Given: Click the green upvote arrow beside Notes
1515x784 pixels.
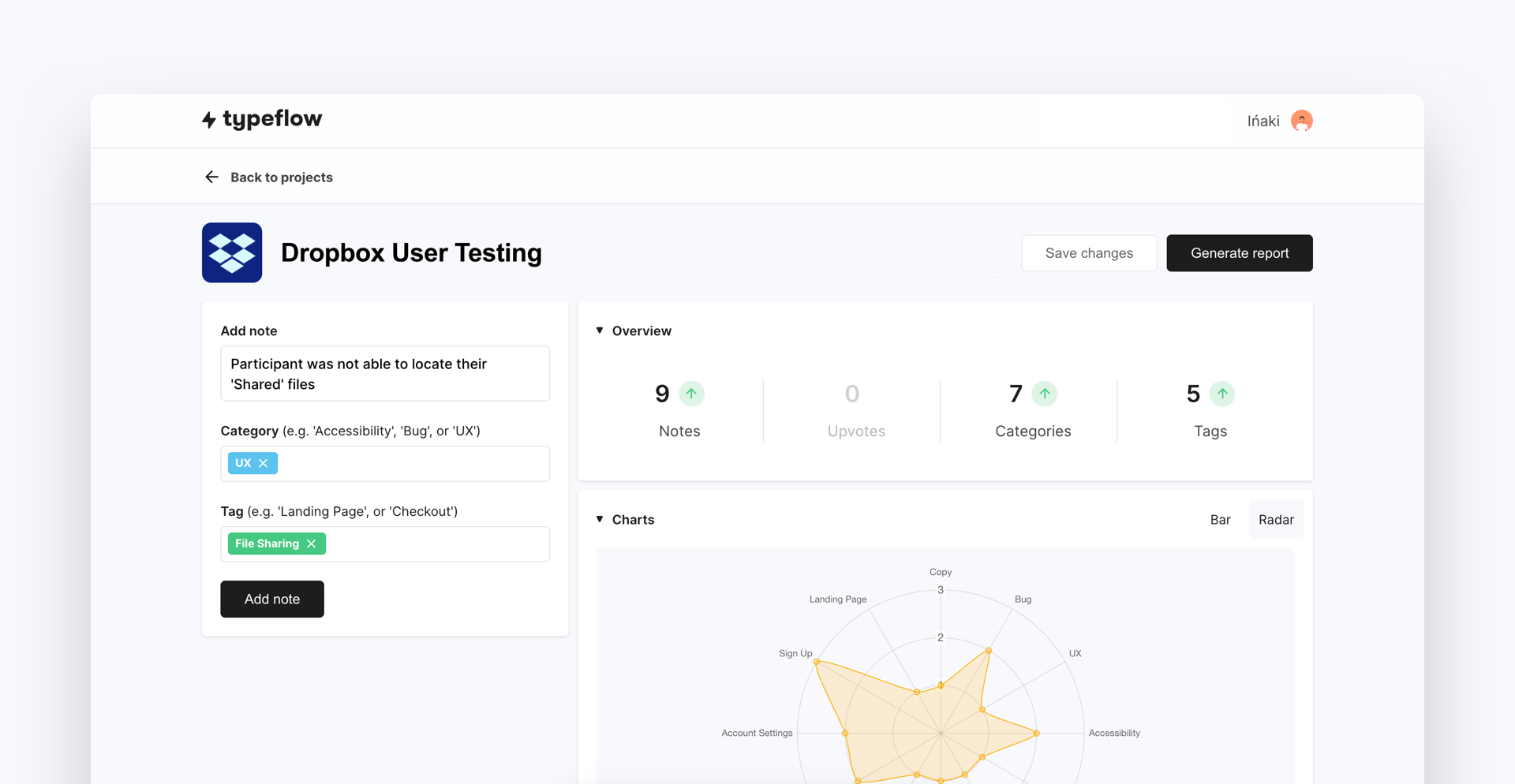Looking at the screenshot, I should click(x=692, y=394).
